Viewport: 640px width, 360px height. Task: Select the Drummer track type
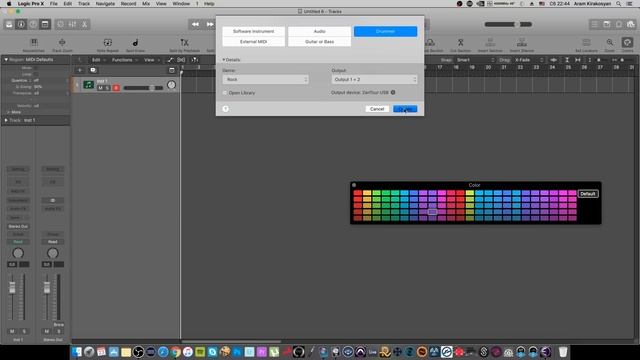point(385,31)
